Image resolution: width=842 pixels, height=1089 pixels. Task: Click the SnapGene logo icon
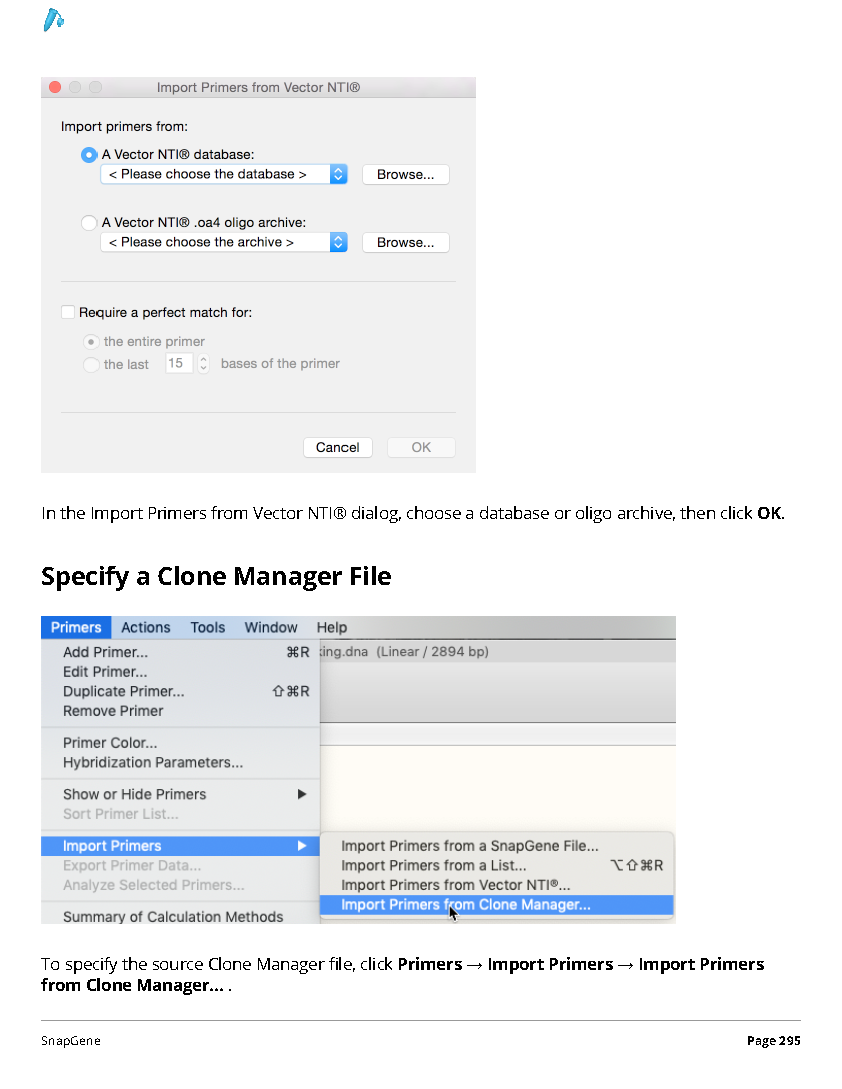53,20
